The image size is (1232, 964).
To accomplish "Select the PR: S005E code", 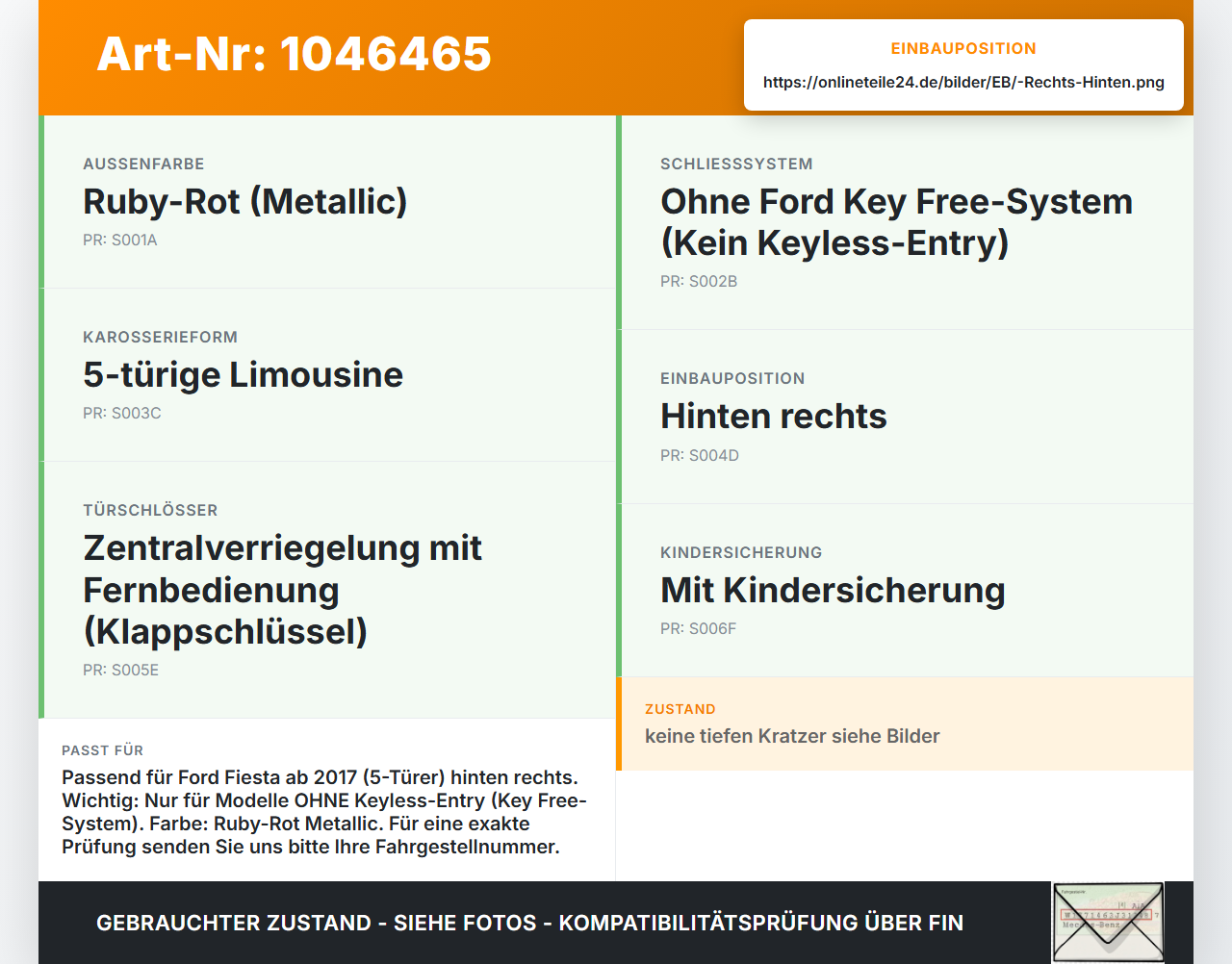I will coord(120,671).
